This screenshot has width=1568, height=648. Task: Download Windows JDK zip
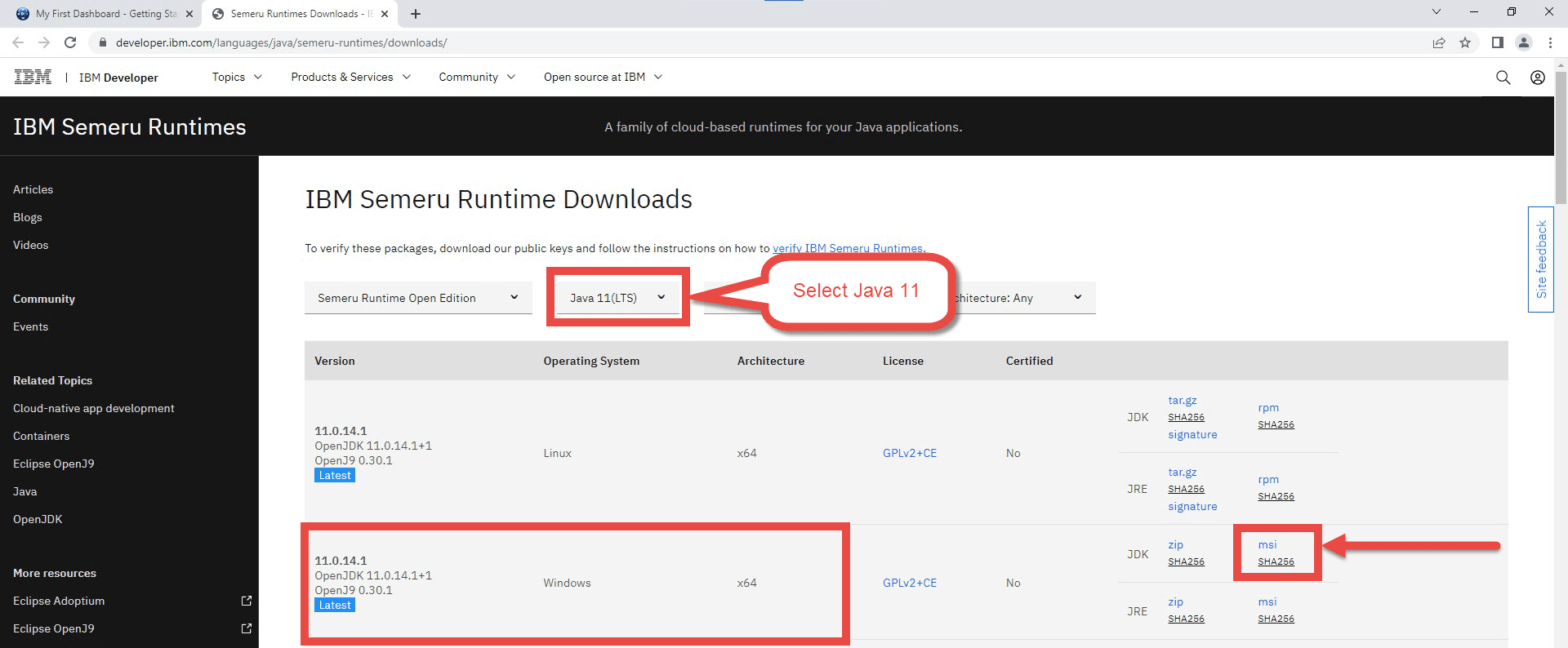click(1175, 545)
